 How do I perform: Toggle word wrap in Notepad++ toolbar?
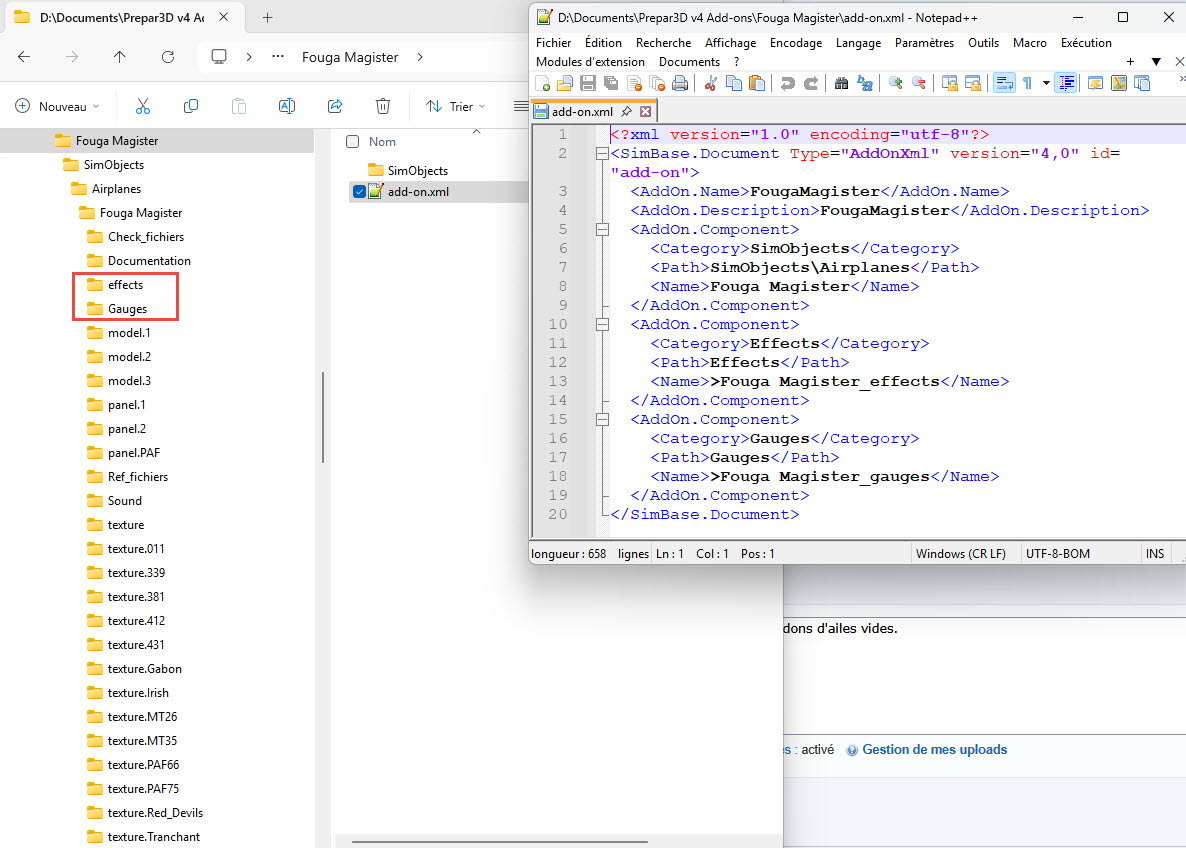point(1004,83)
